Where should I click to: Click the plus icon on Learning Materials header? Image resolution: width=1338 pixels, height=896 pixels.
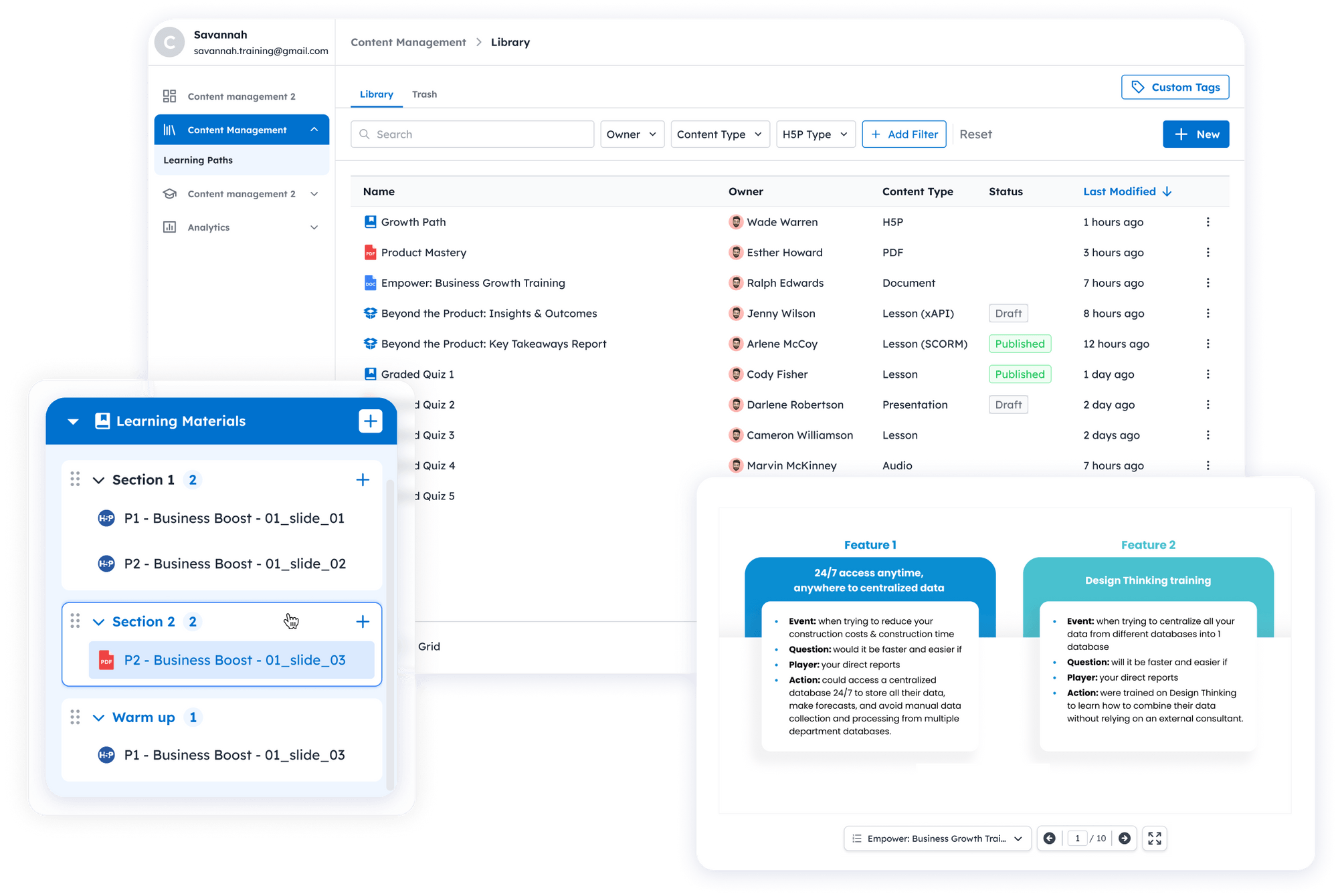click(371, 421)
